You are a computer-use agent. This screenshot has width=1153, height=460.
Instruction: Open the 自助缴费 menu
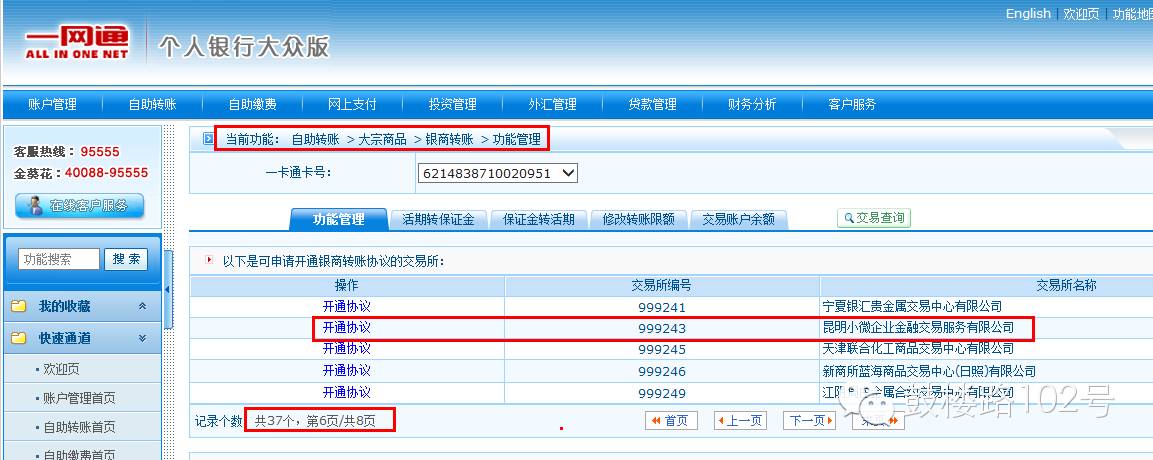(252, 104)
